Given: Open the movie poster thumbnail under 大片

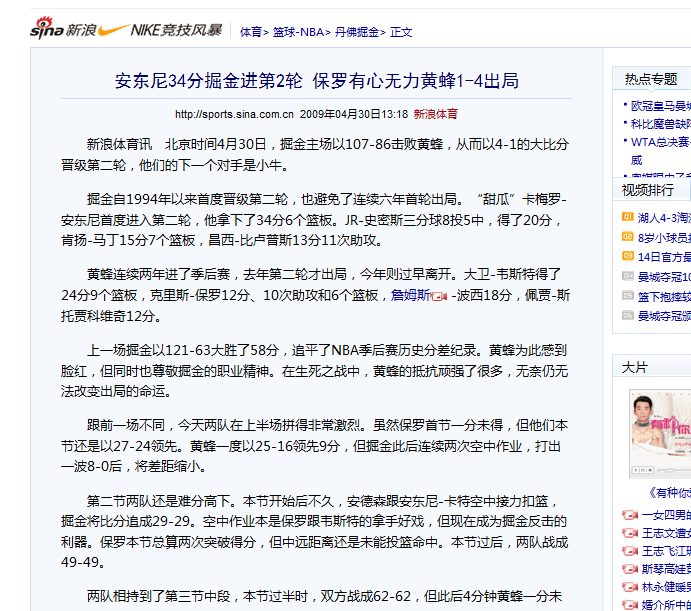Looking at the screenshot, I should coord(660,433).
